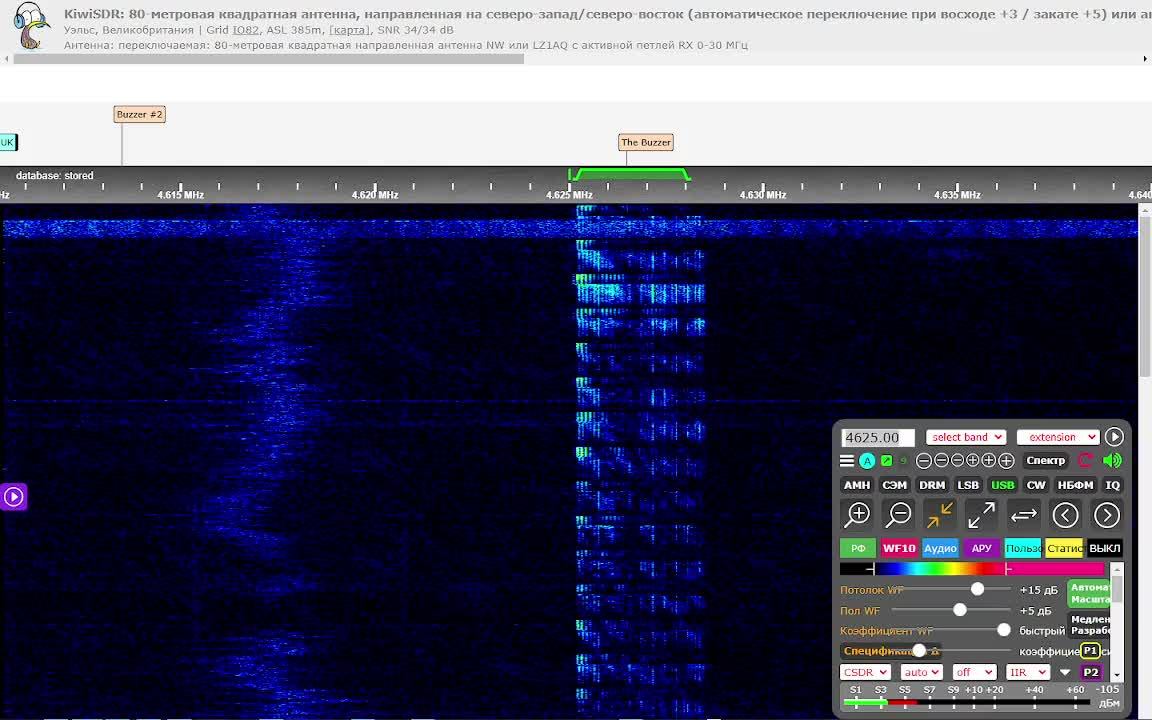Open the select band dropdown
The height and width of the screenshot is (720, 1152).
point(965,437)
